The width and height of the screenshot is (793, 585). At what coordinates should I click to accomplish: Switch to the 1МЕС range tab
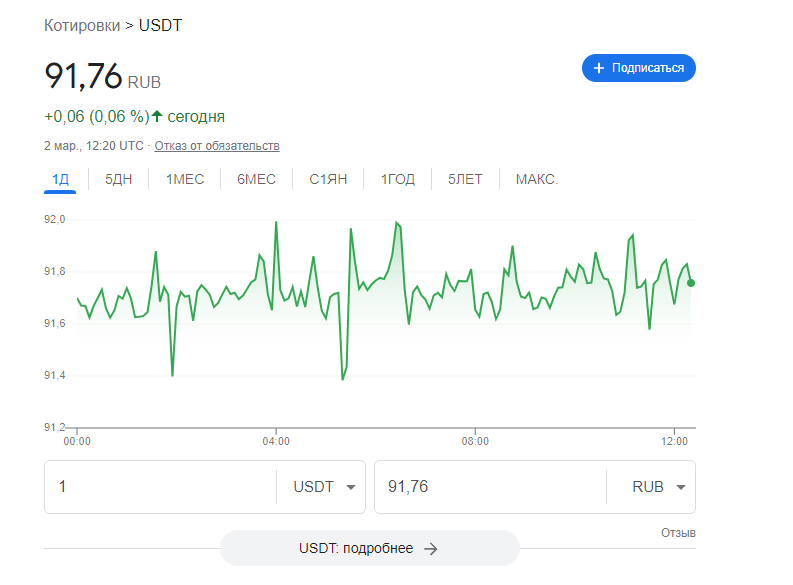[185, 179]
